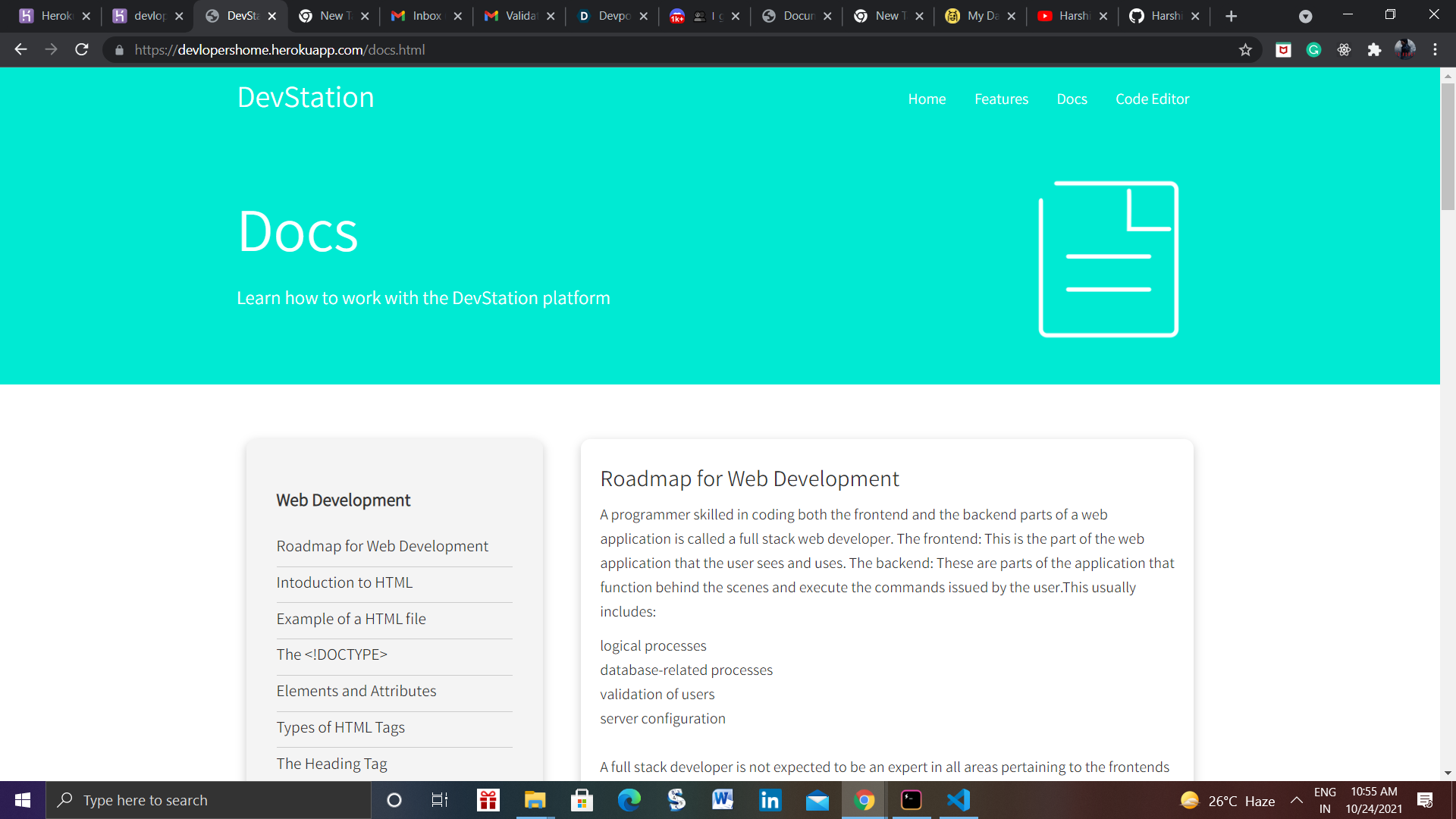
Task: Open new tab with plus button
Action: 1231,16
